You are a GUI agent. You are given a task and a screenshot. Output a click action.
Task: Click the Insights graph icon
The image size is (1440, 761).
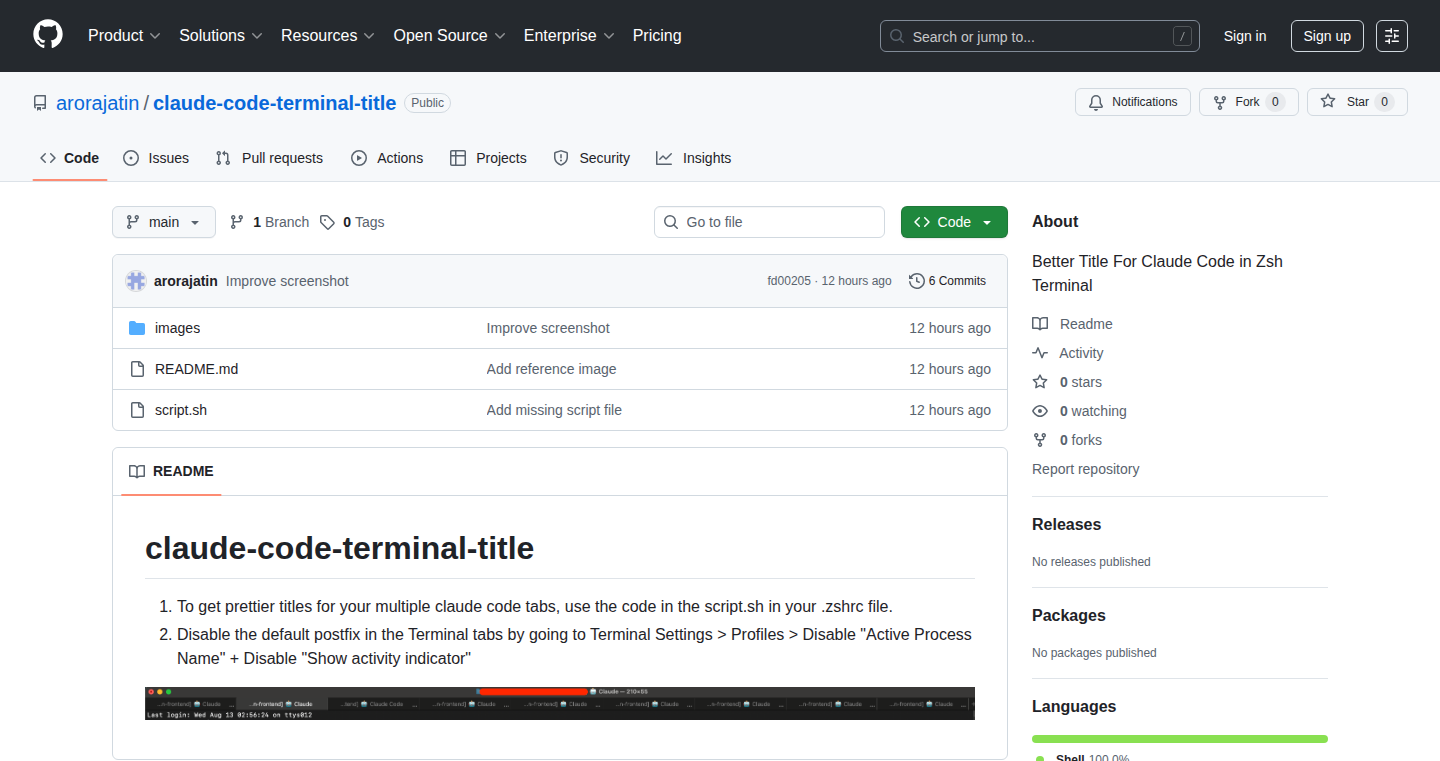pyautogui.click(x=664, y=158)
